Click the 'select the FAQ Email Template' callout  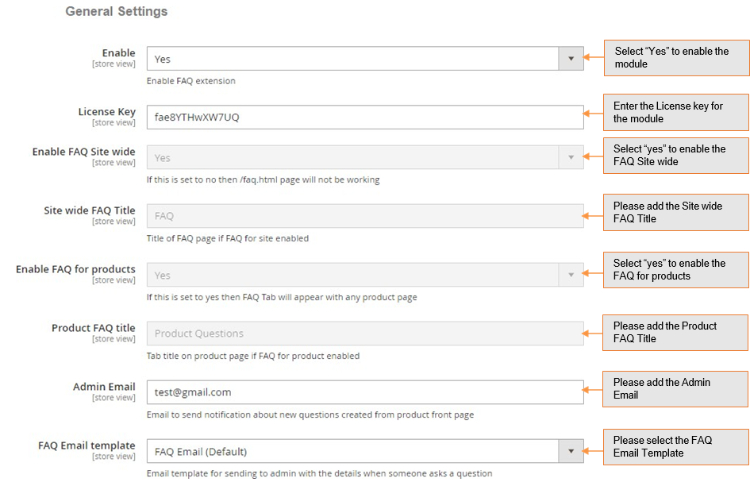click(677, 446)
